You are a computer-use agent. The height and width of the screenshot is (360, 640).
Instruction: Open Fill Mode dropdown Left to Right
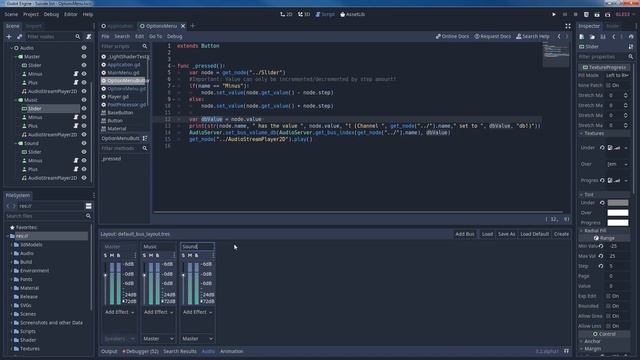tap(617, 76)
